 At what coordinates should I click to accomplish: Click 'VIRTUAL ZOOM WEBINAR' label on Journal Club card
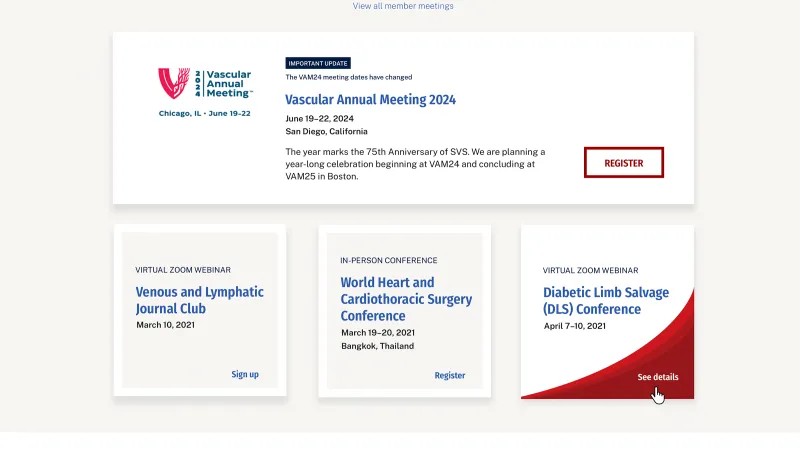pos(183,270)
